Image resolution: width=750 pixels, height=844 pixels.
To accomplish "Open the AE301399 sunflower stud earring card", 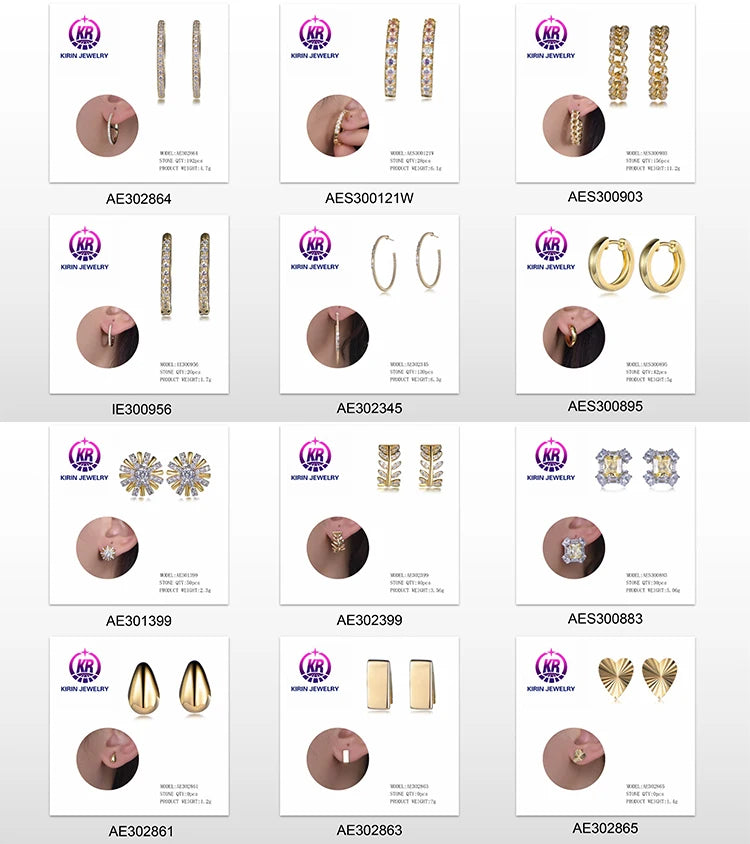I will click(x=139, y=516).
